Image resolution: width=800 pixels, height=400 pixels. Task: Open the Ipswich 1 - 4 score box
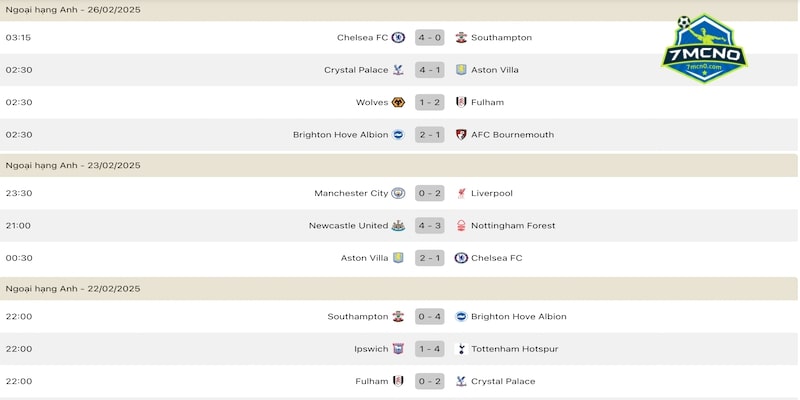click(430, 348)
